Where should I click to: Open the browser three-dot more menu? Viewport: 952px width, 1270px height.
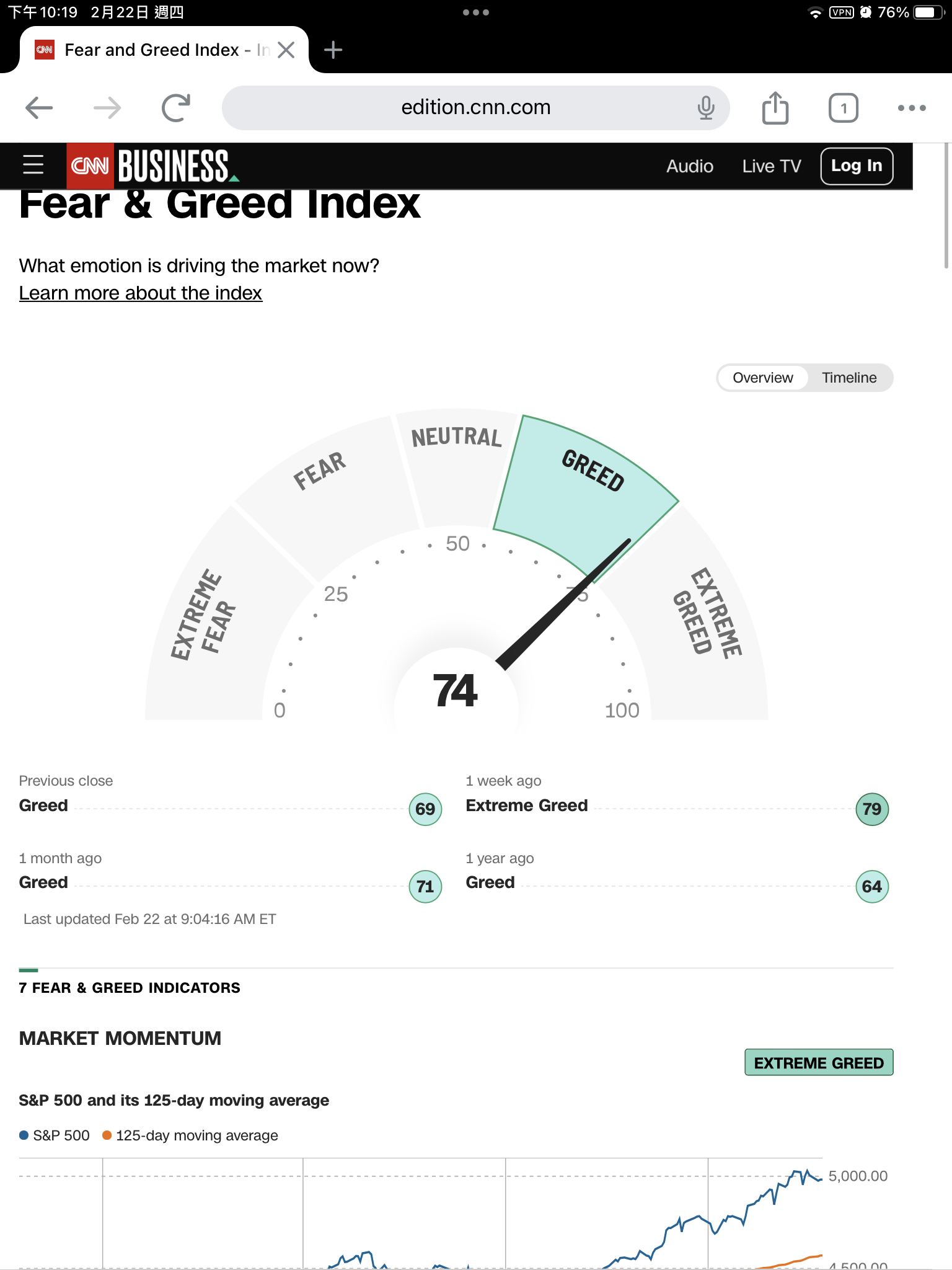coord(912,108)
